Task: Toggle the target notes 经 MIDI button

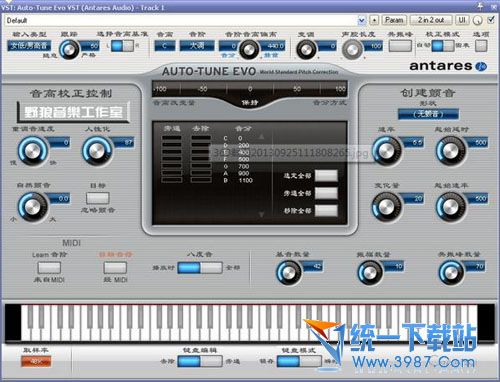Action: coord(115,267)
